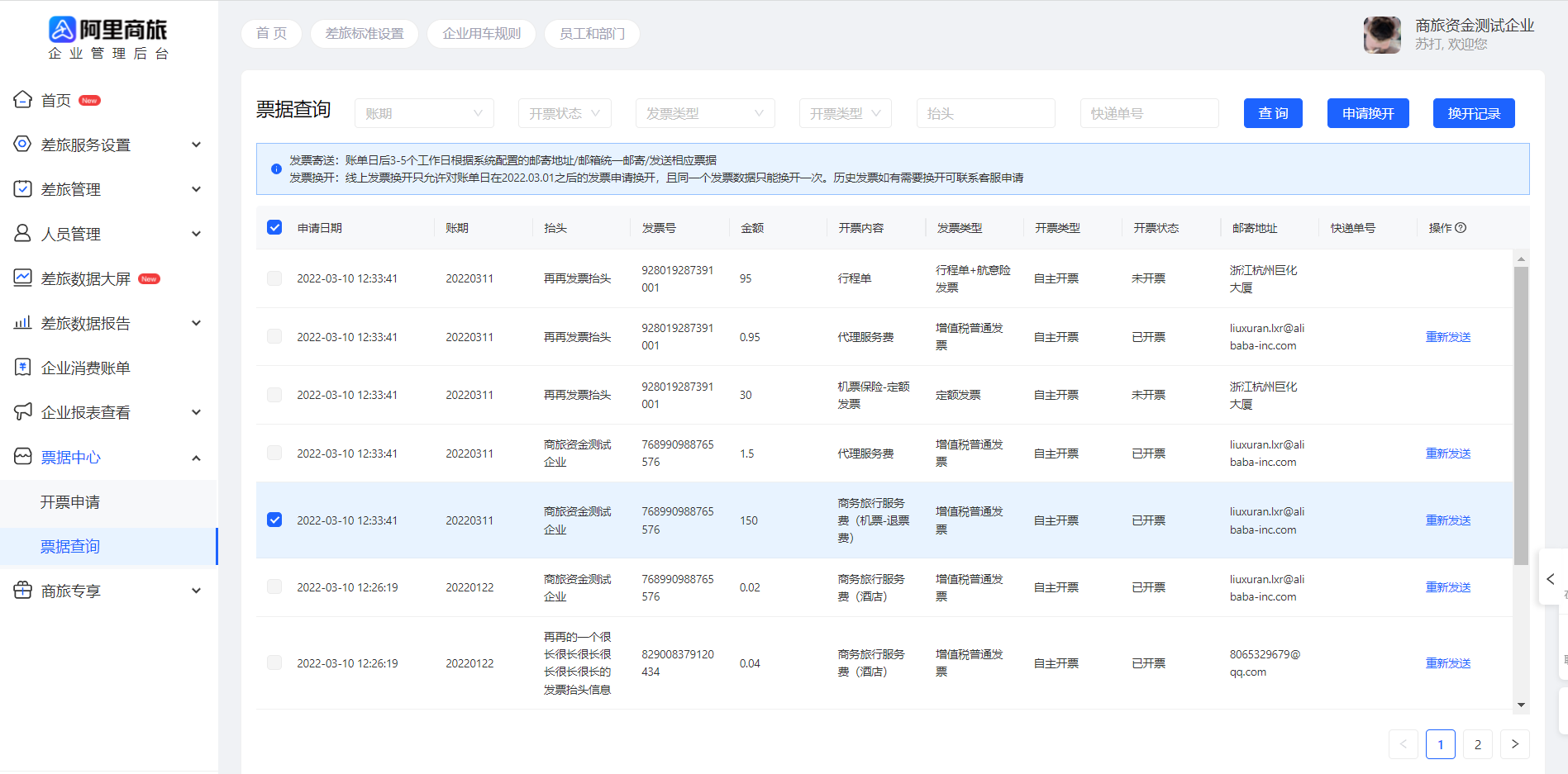This screenshot has height=774, width=1568.
Task: Click the 人员管理 person icon
Action: pyautogui.click(x=23, y=234)
